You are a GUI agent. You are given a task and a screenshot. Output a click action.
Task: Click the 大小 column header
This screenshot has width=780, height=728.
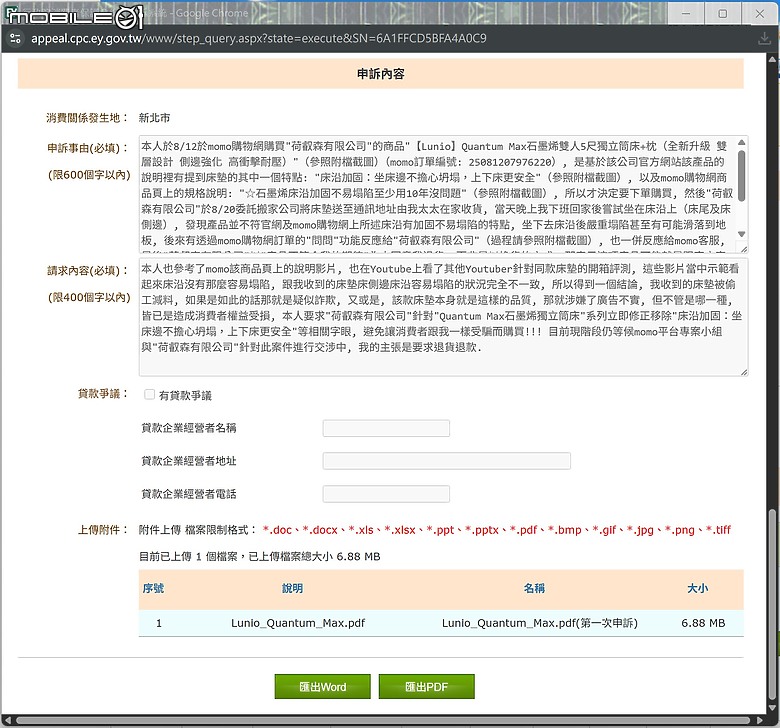[x=697, y=589]
